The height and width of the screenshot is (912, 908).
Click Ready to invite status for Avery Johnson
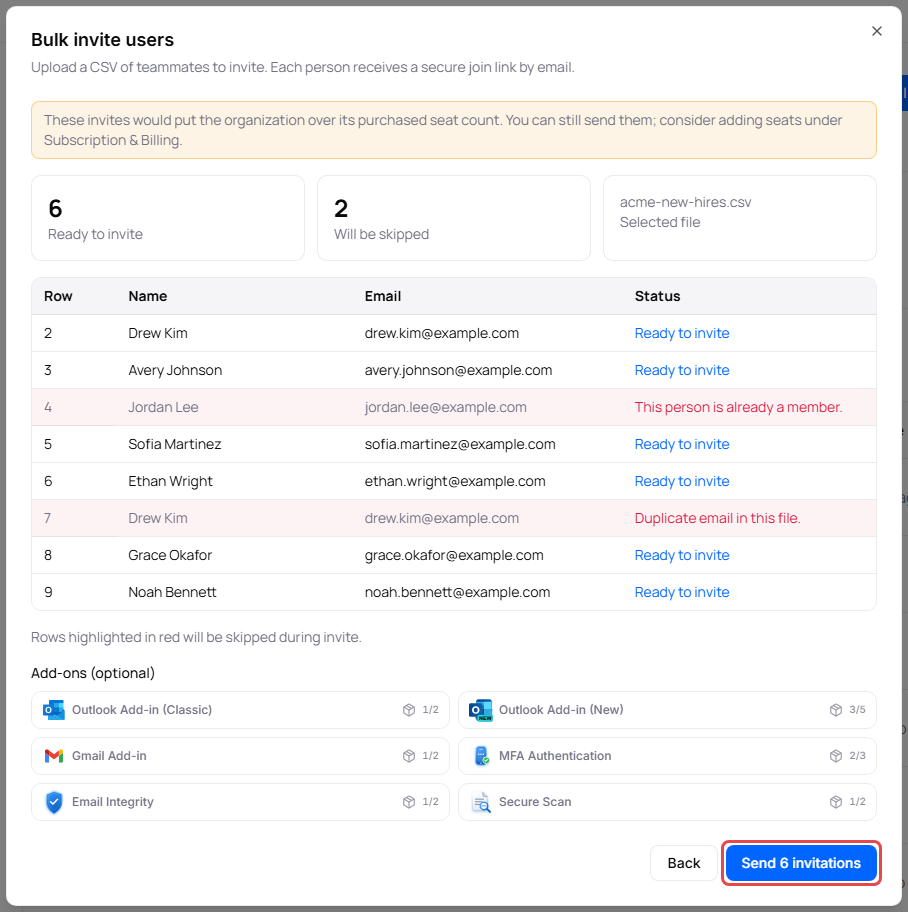(x=682, y=370)
